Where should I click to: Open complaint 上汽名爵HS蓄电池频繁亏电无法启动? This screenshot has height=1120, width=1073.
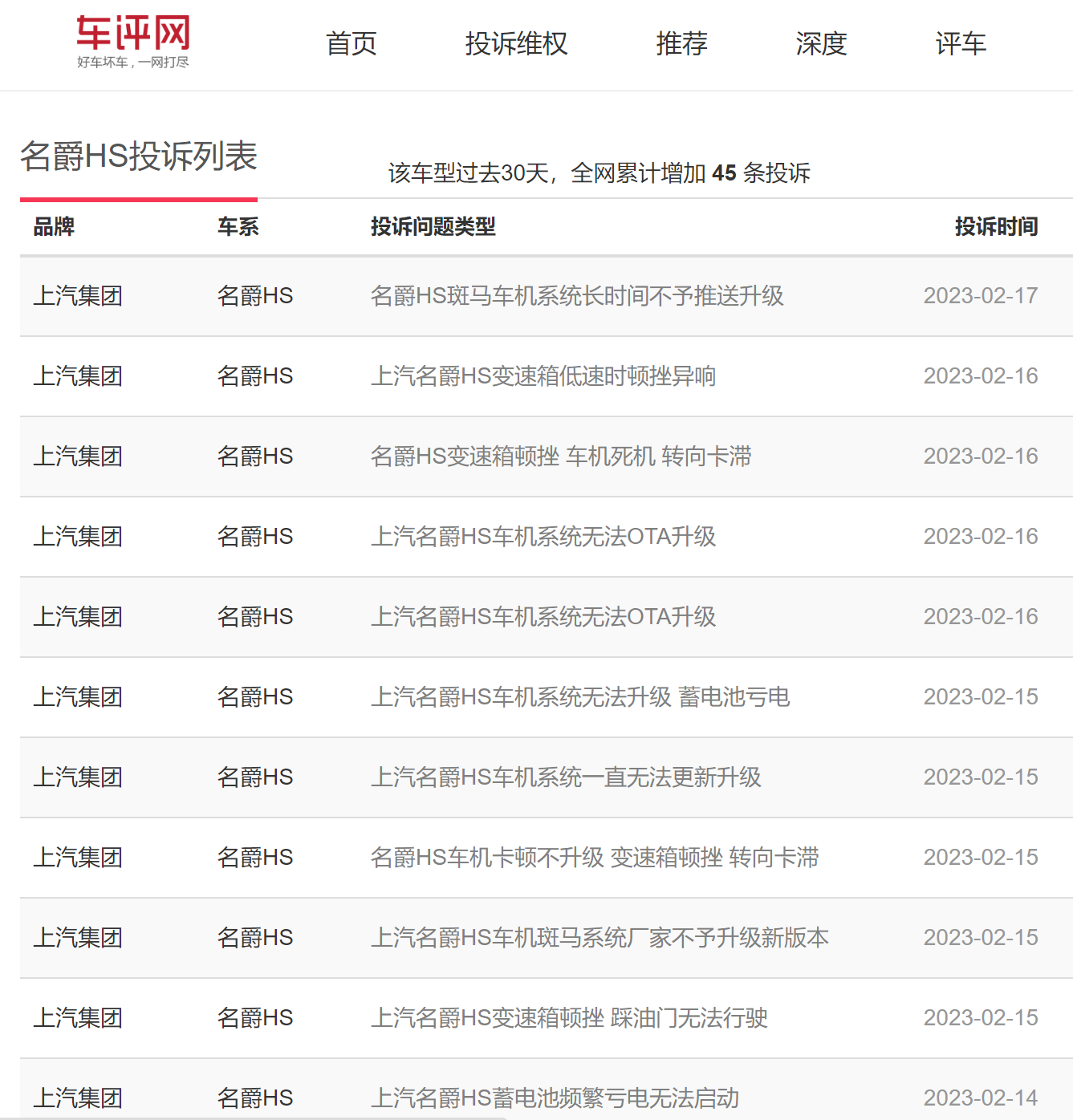click(555, 1098)
